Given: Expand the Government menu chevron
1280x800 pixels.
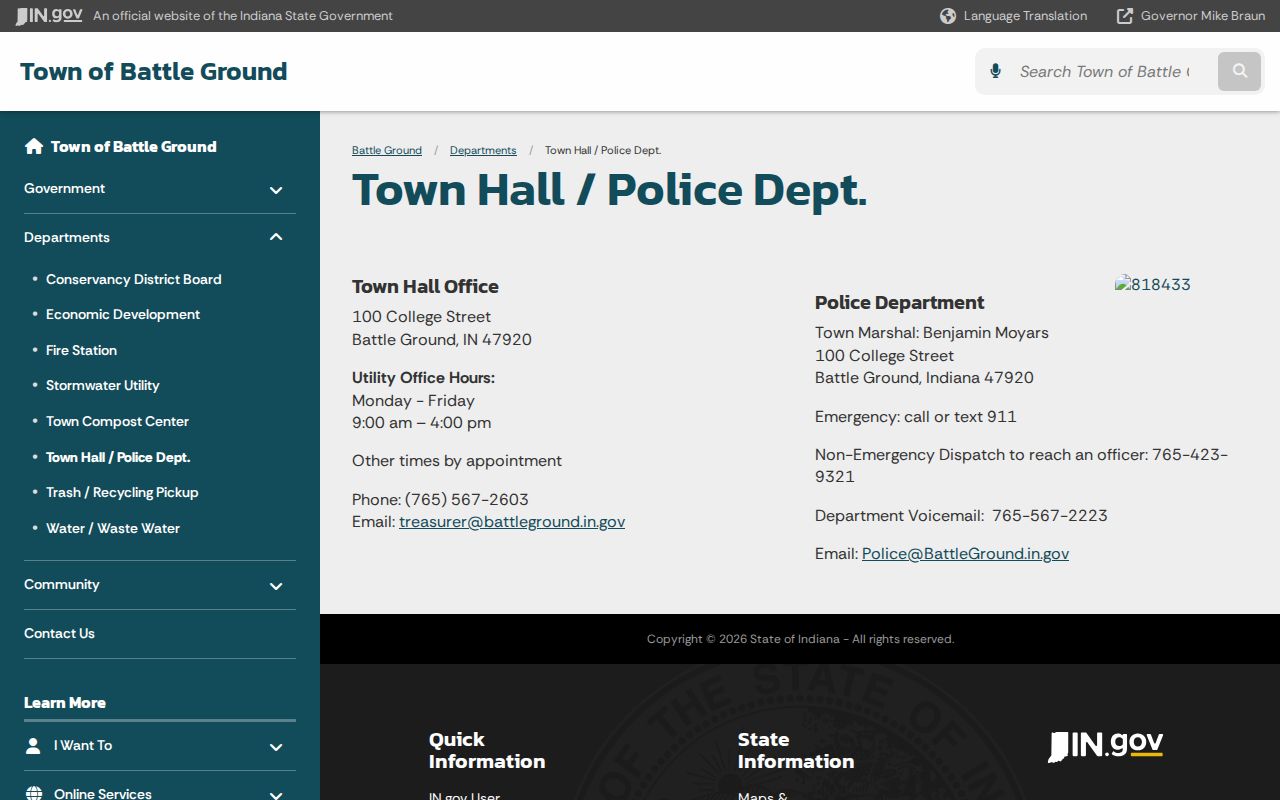Looking at the screenshot, I should [x=276, y=190].
